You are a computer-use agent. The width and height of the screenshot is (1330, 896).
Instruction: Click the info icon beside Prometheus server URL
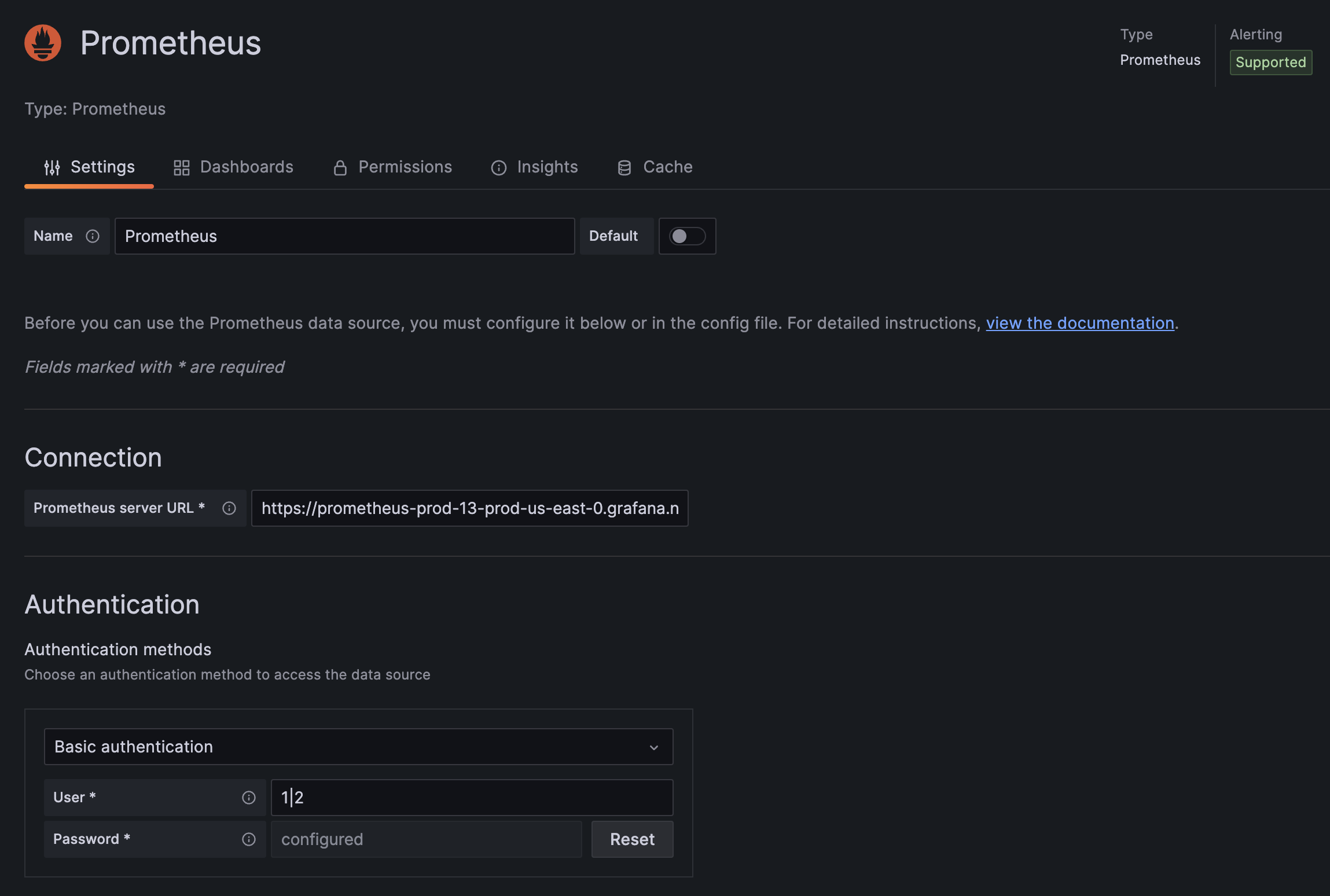click(x=229, y=508)
